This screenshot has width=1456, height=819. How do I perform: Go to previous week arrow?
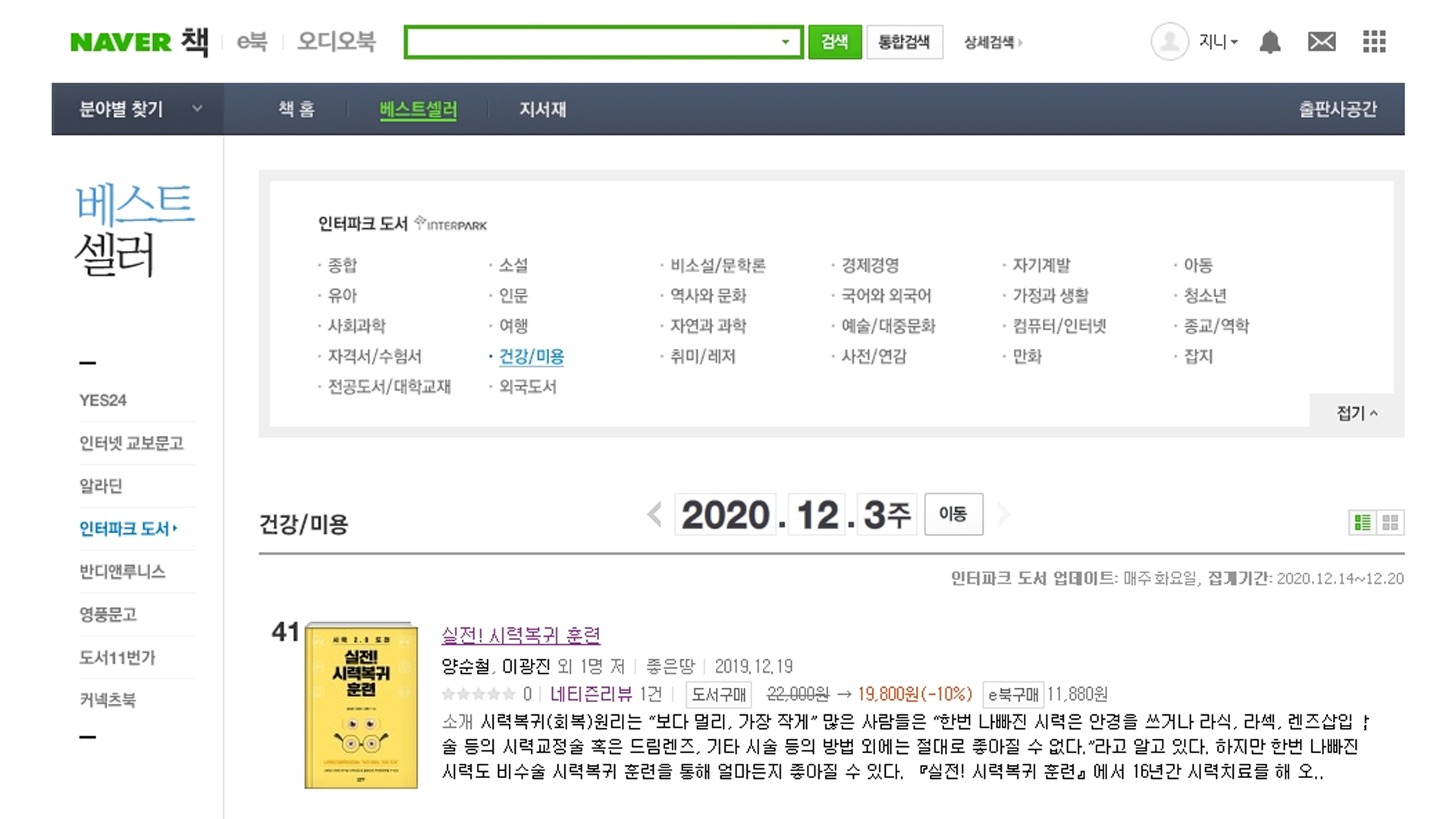[x=654, y=515]
